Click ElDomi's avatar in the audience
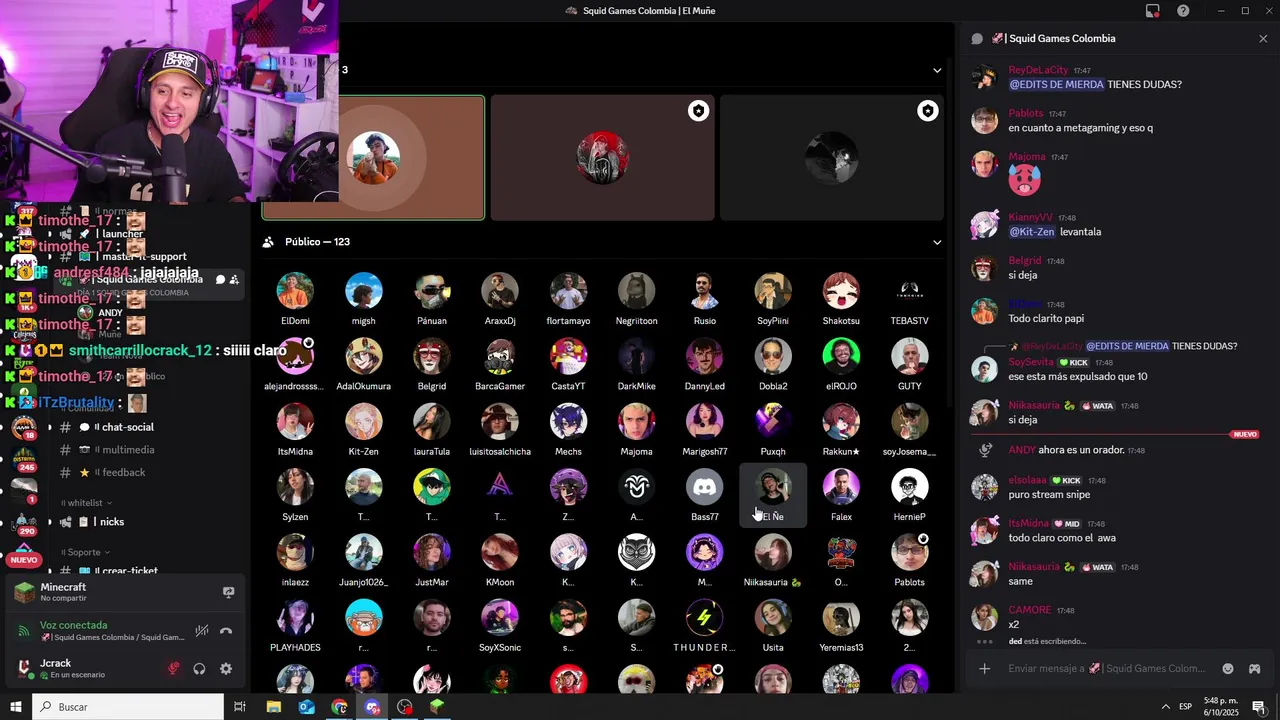 [295, 291]
